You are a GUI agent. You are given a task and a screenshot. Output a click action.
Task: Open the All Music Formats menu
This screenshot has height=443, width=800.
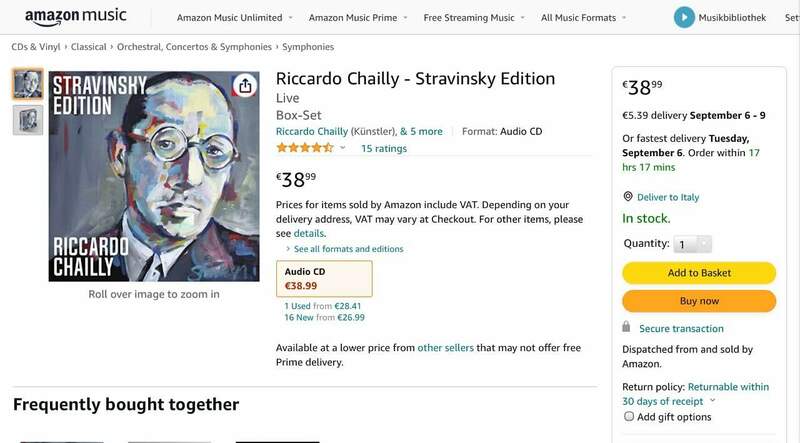pos(585,18)
